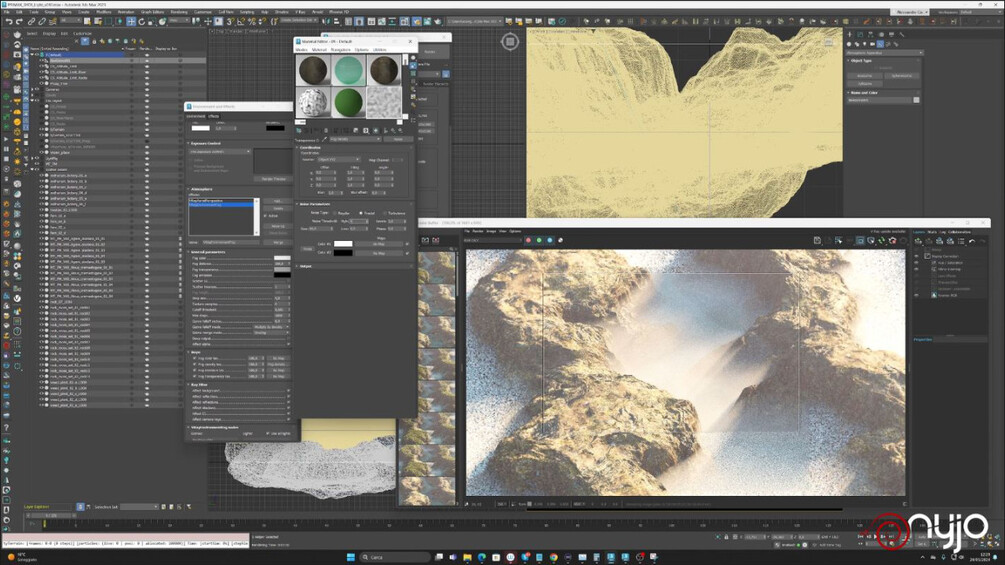
Task: Click the Redo arrow icon
Action: pyautogui.click(x=19, y=21)
